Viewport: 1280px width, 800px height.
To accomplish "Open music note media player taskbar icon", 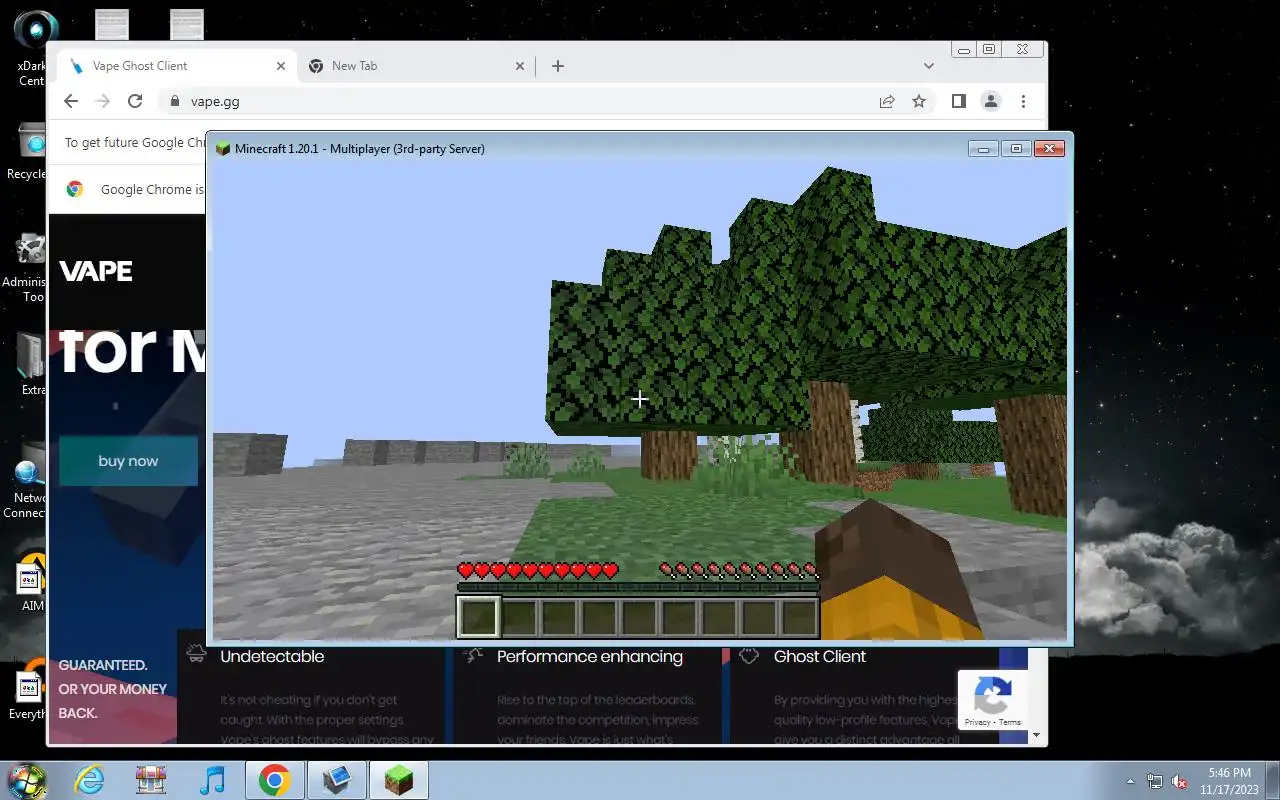I will (x=212, y=780).
